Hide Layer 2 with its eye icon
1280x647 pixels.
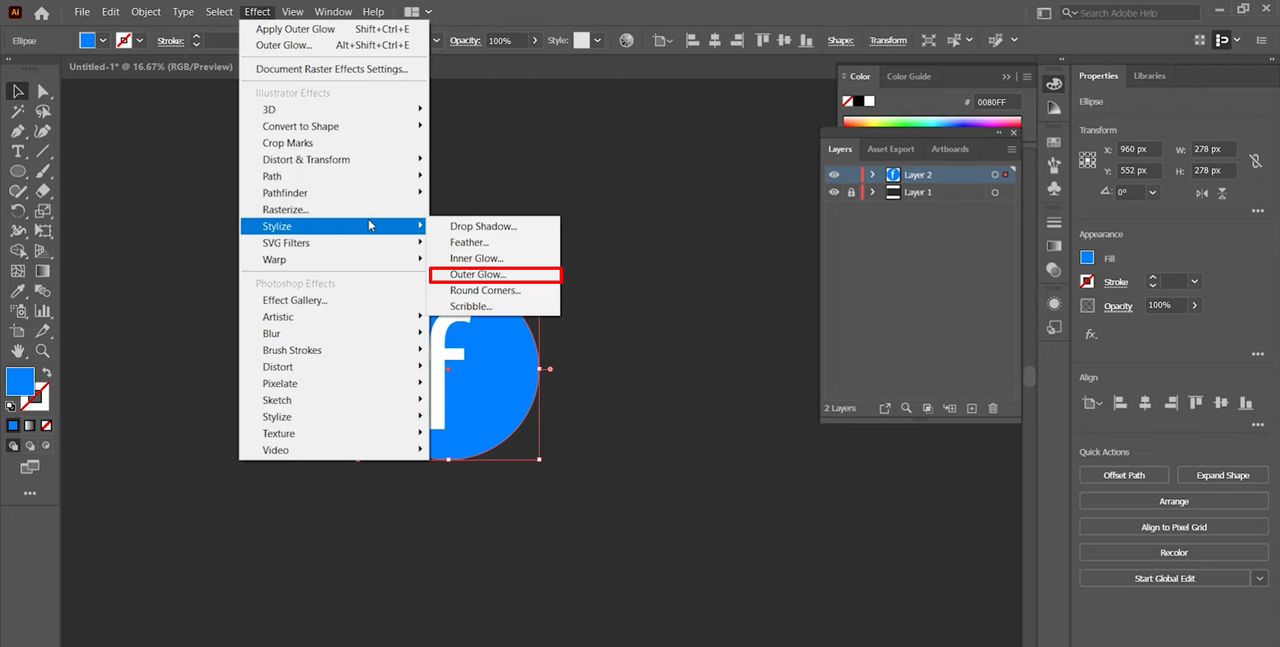tap(834, 175)
